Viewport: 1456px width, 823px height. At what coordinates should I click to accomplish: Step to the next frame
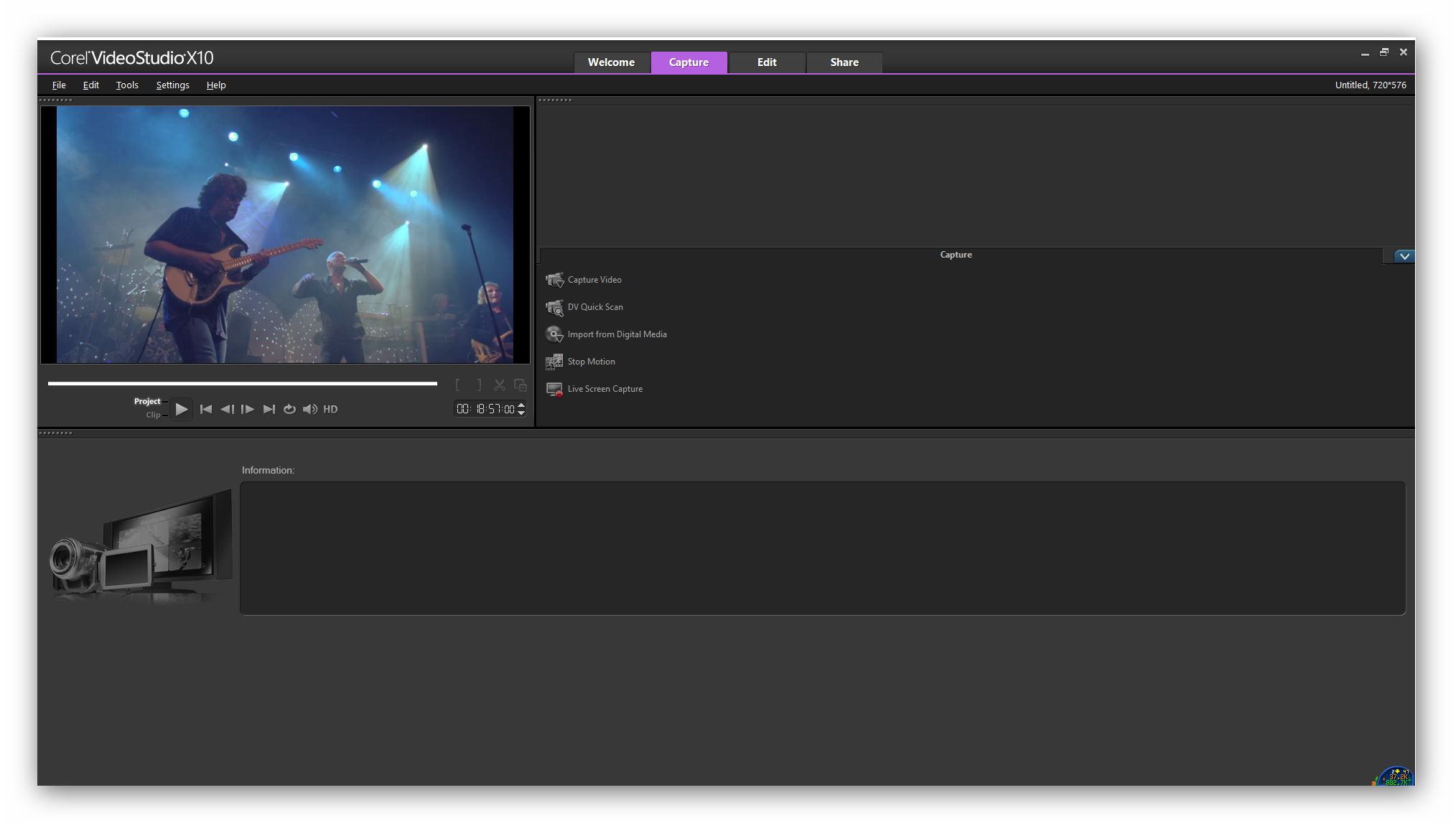[248, 409]
